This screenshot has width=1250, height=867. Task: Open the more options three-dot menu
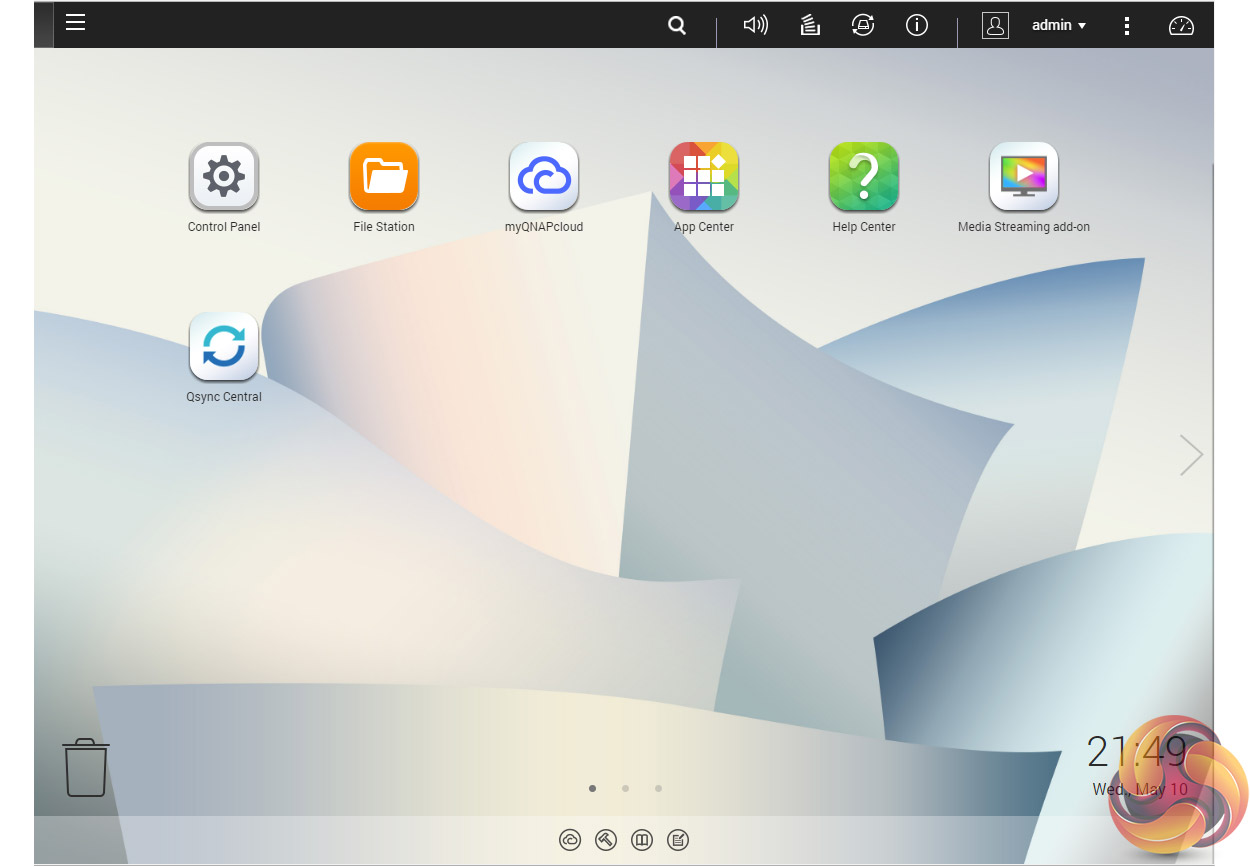(1127, 26)
